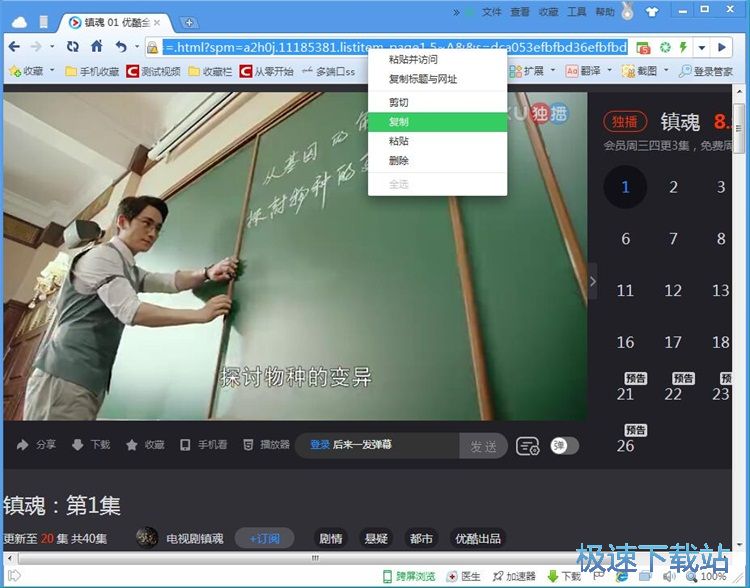Click the phone icon beside the cloud
Image resolution: width=750 pixels, height=588 pixels.
[44, 22]
